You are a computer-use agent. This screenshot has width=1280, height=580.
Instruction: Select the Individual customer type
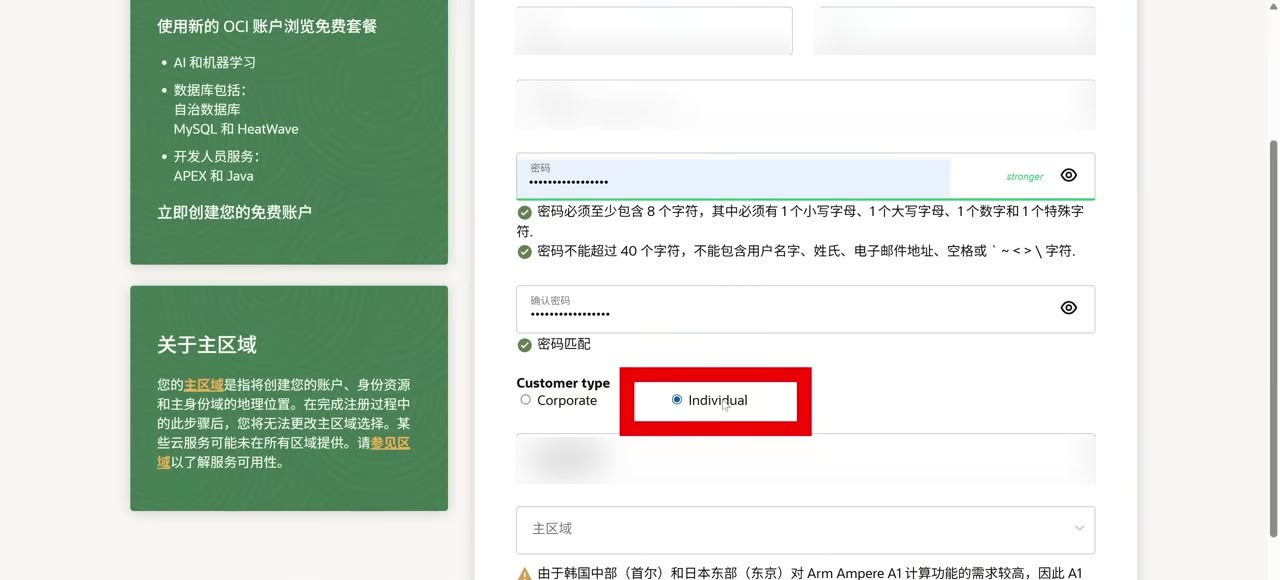[677, 400]
